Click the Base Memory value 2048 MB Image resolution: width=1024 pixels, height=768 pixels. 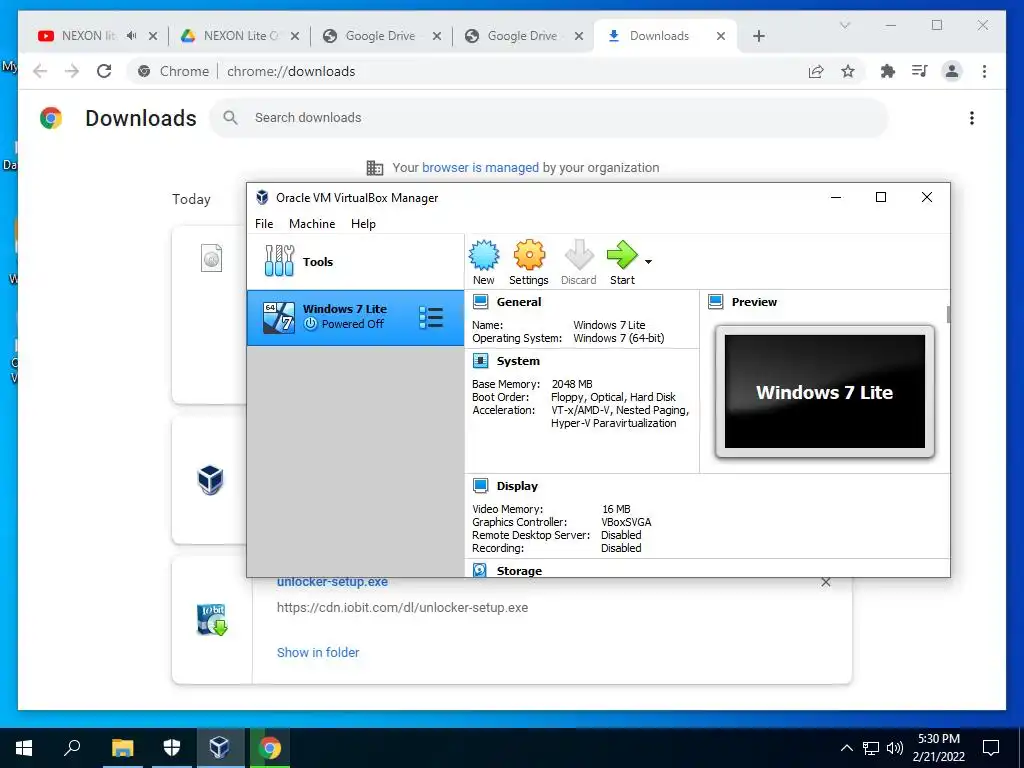[572, 384]
